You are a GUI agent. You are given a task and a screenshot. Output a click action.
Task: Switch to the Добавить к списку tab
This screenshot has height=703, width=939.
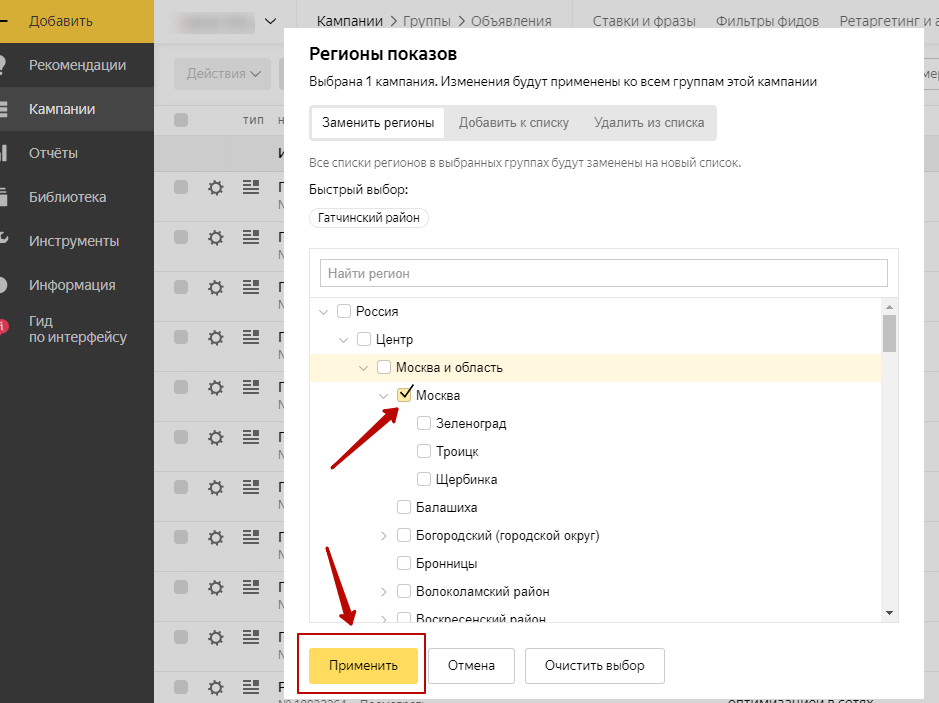(x=514, y=123)
